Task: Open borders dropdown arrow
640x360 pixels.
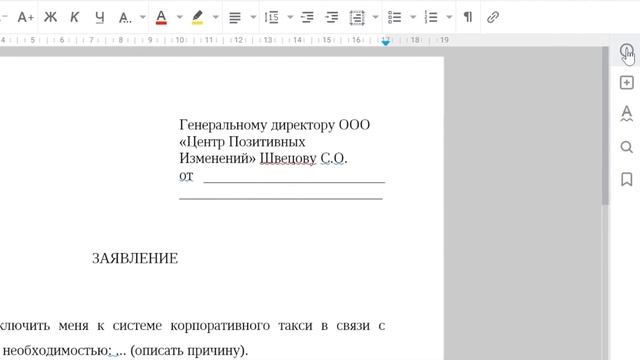Action: coord(376,17)
